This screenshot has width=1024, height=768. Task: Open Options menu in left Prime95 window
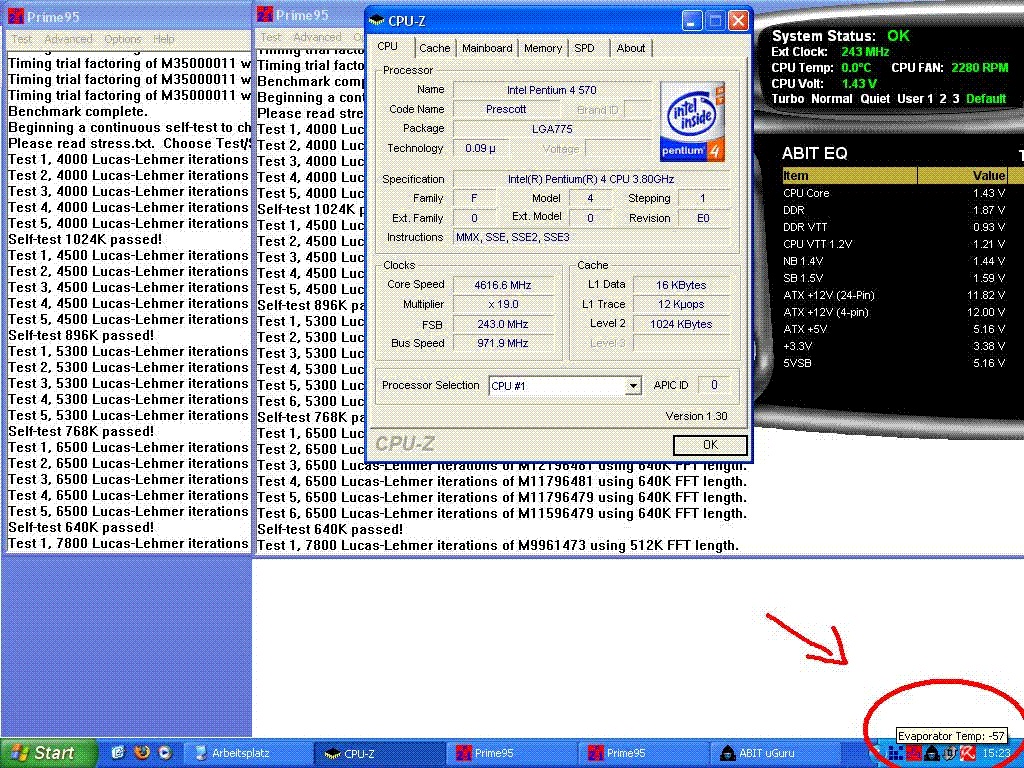coord(123,39)
